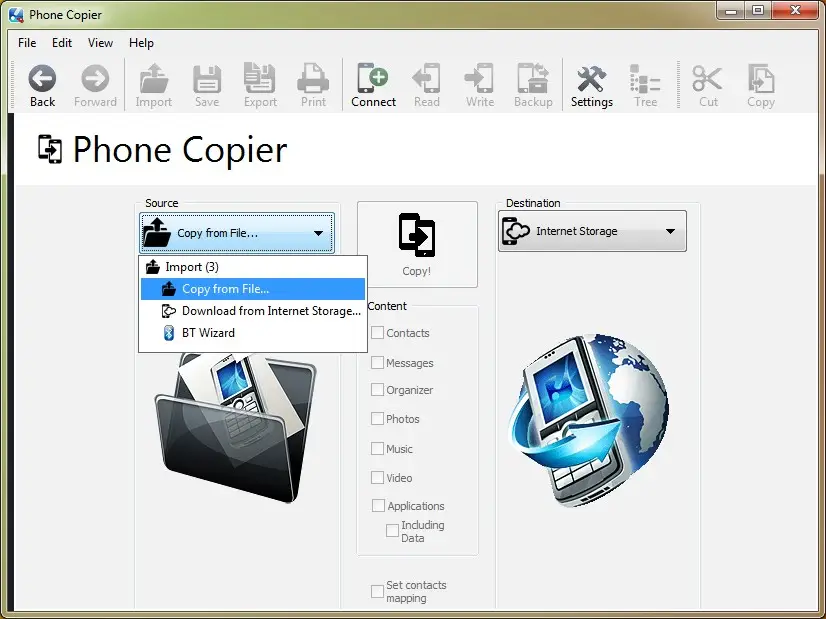Click the folder icon in Source combo box
The height and width of the screenshot is (619, 826).
(x=157, y=232)
